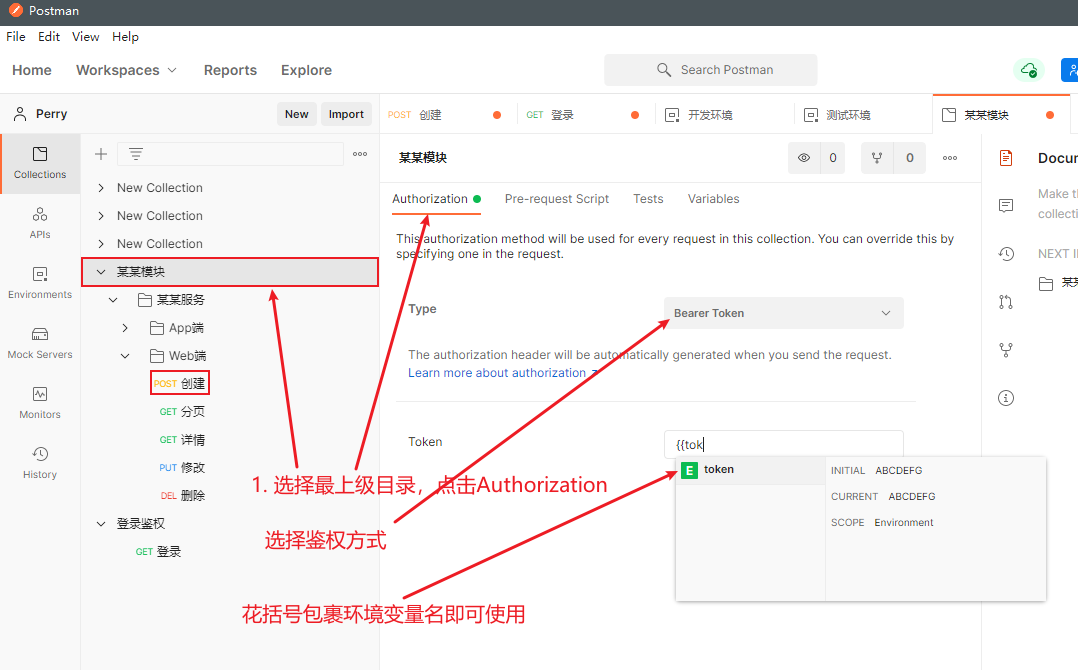Open the Reports page
This screenshot has width=1078, height=670.
(x=230, y=70)
